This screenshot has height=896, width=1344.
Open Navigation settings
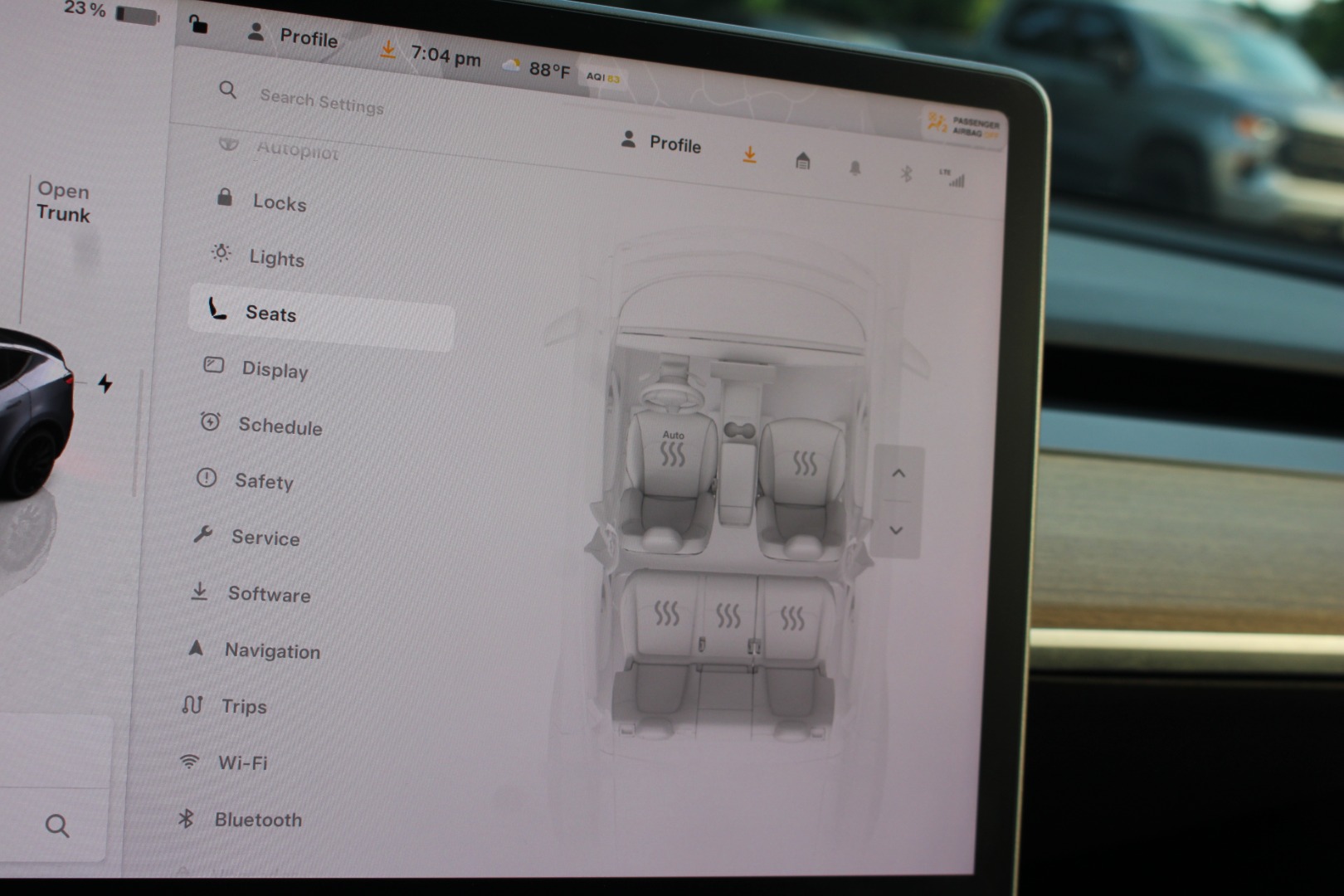(x=254, y=650)
